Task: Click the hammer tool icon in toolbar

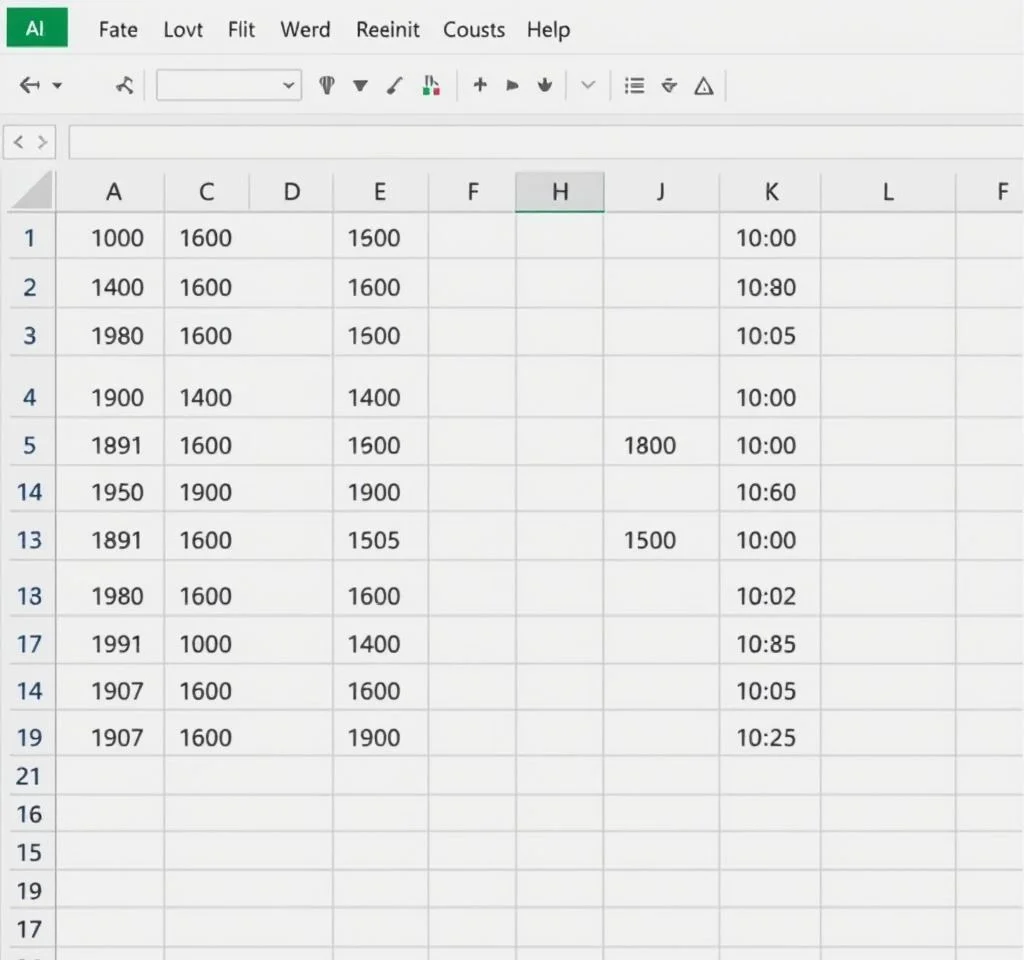Action: pos(124,86)
